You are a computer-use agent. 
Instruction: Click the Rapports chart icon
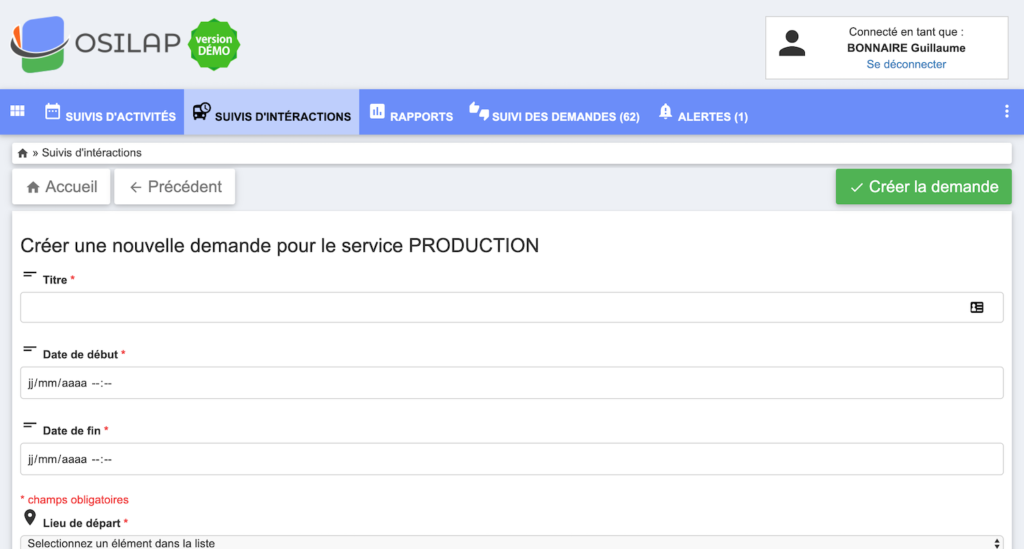tap(377, 112)
